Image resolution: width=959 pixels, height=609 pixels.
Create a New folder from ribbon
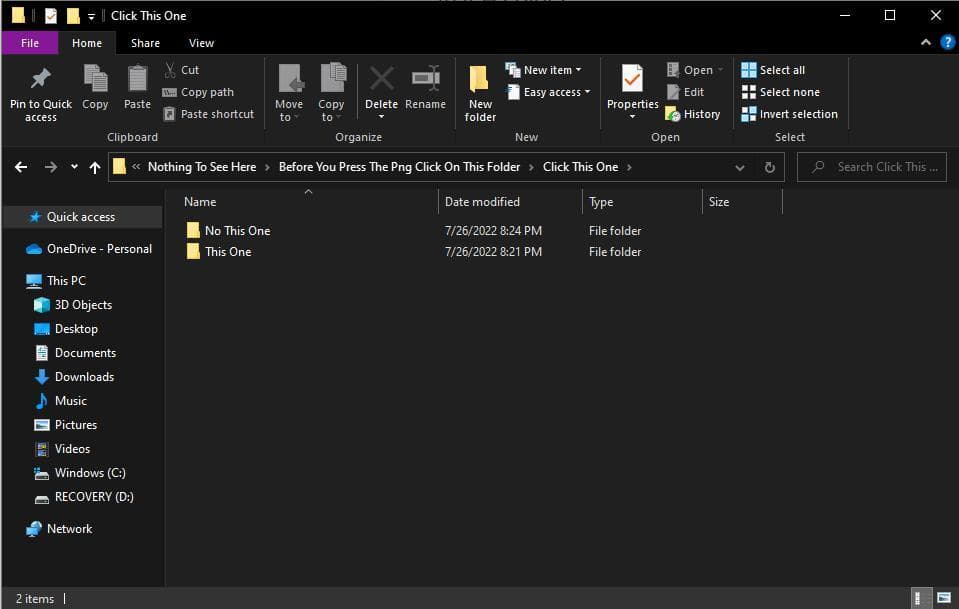(480, 92)
